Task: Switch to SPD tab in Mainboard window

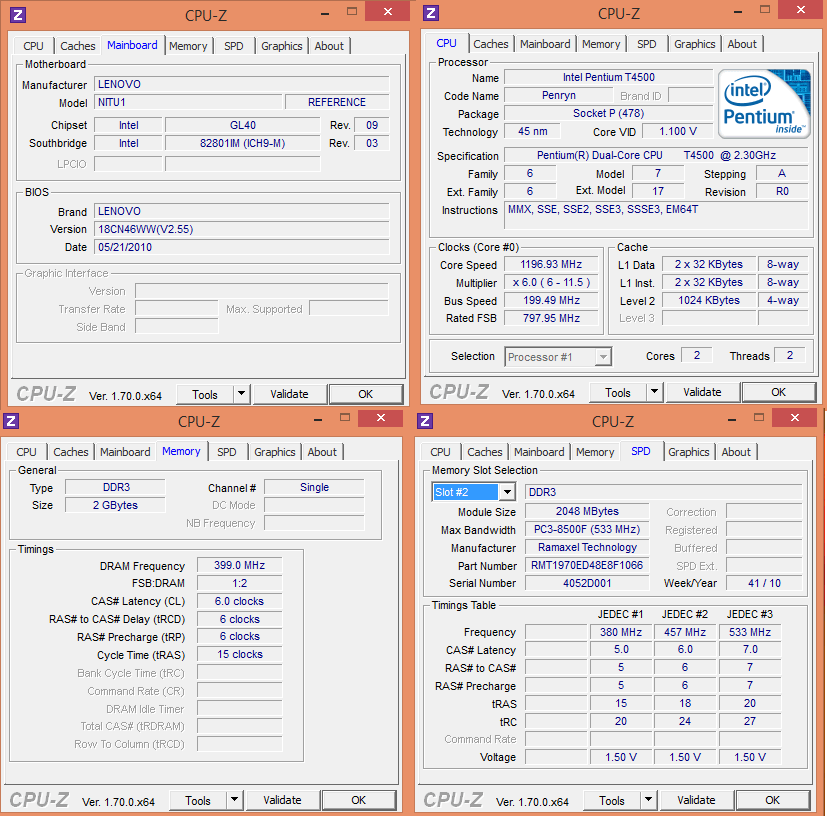Action: pyautogui.click(x=233, y=46)
